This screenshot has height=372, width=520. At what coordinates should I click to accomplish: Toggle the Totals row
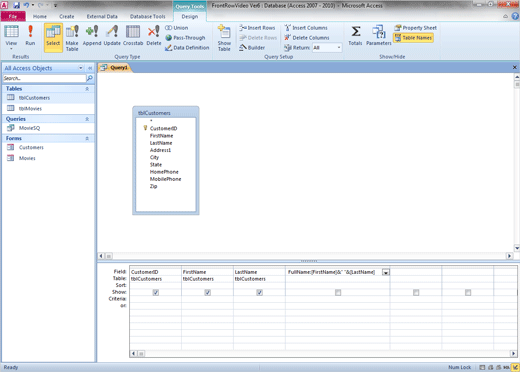(355, 36)
